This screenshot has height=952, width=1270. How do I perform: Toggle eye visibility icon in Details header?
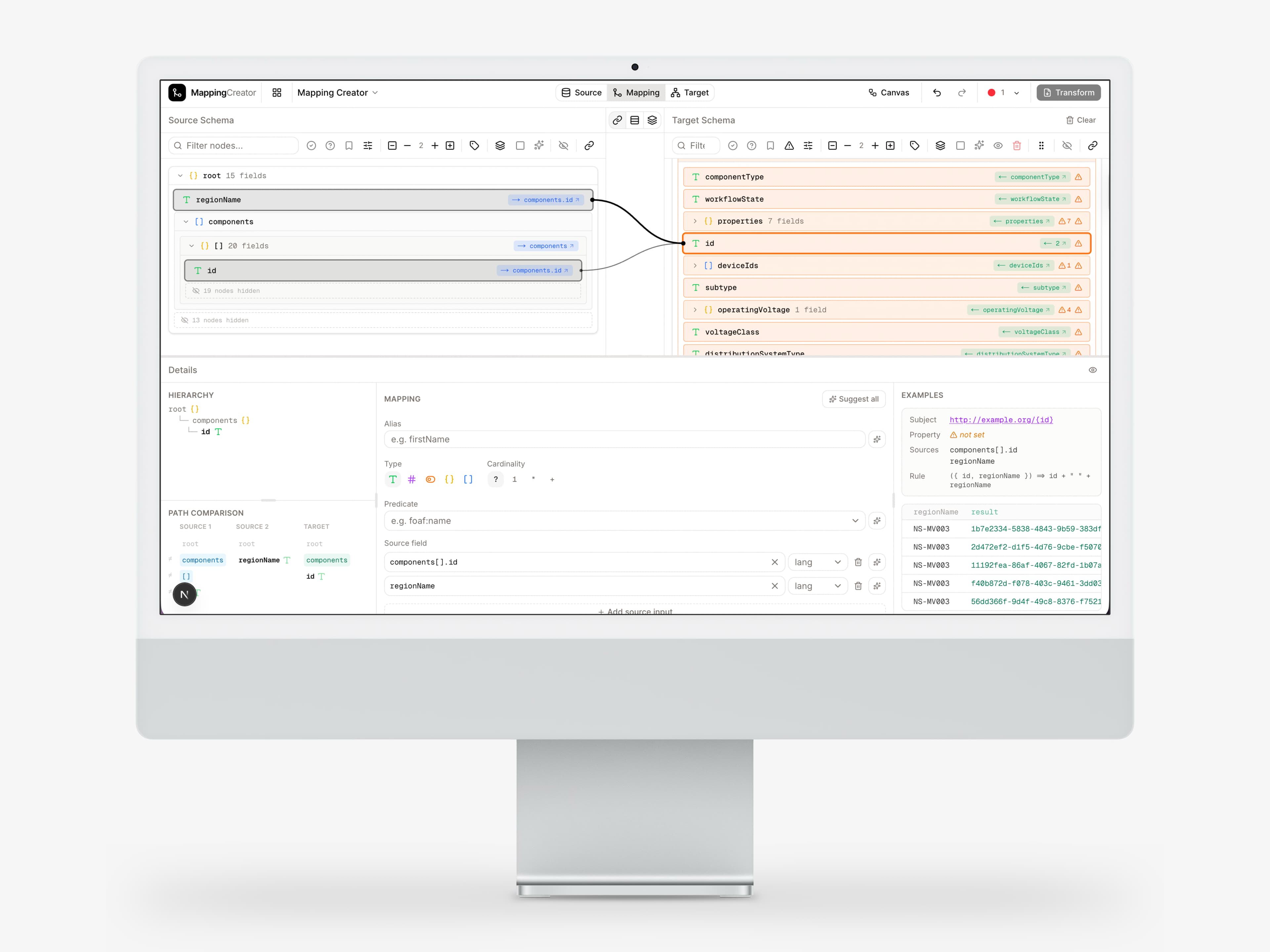pyautogui.click(x=1093, y=370)
